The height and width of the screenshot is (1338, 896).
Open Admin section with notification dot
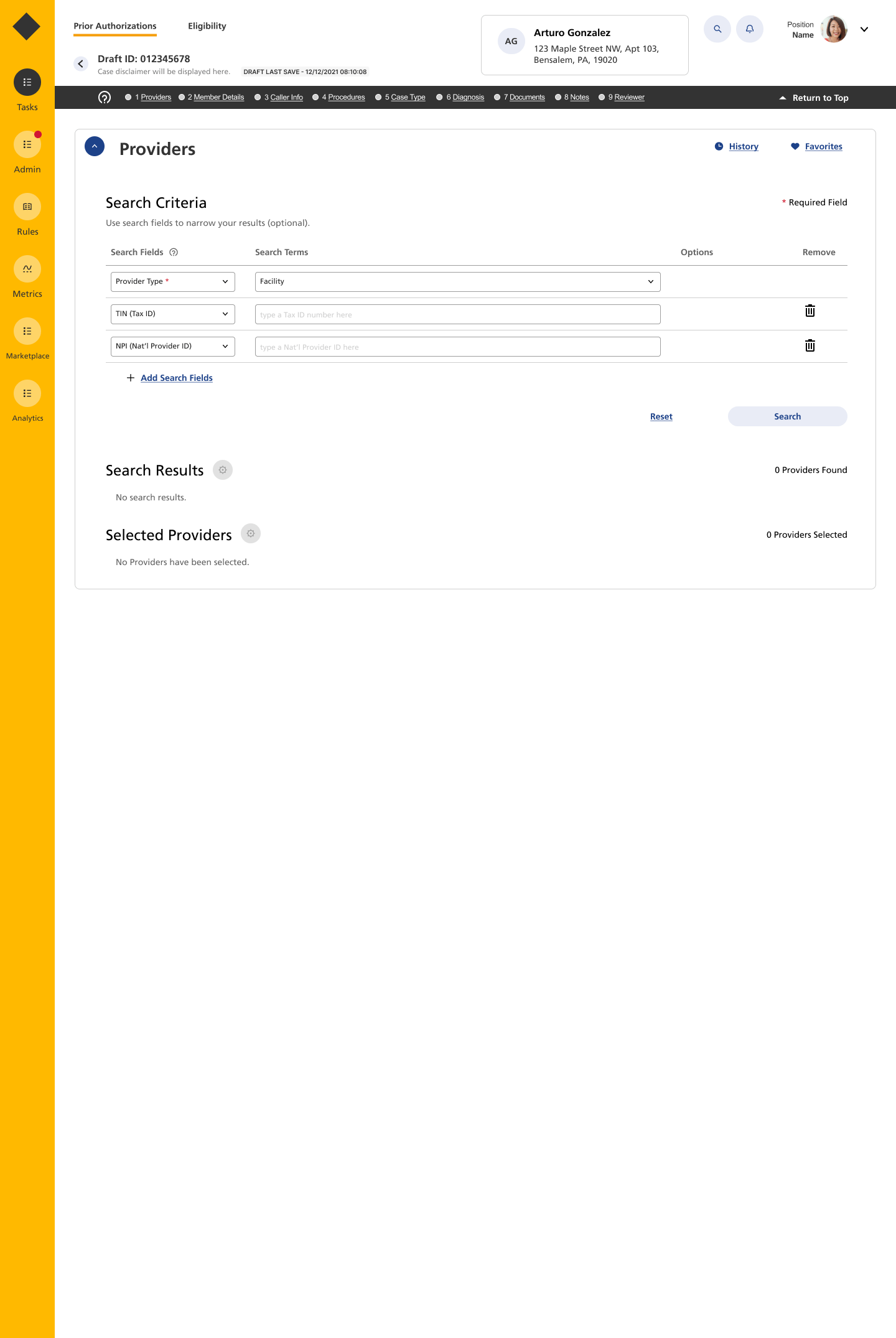[27, 145]
